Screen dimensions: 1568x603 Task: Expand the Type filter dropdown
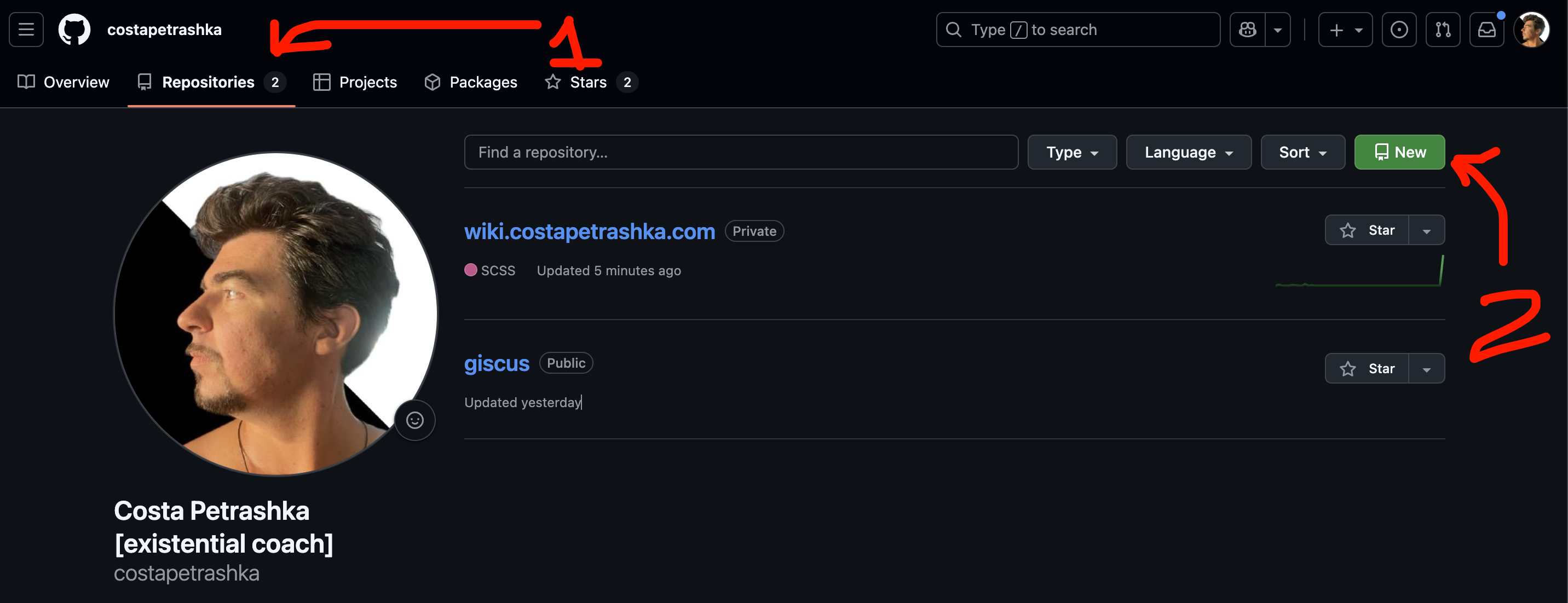click(x=1072, y=152)
